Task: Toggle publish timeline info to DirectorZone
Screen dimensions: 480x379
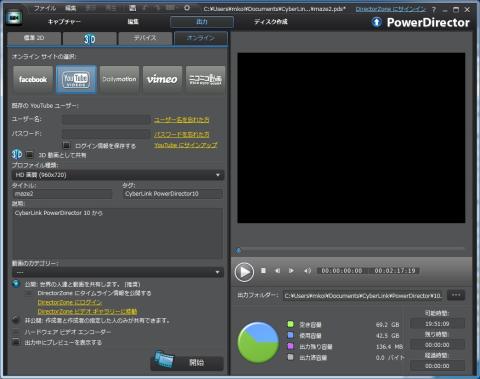Action: click(x=29, y=293)
